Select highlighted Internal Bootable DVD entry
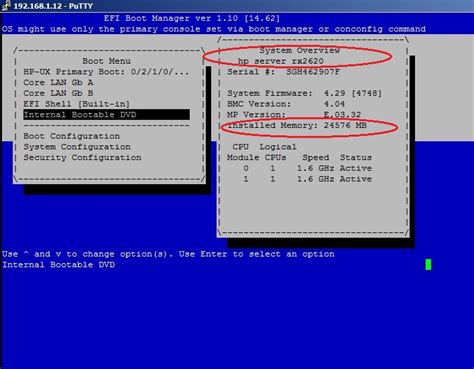 tap(107, 115)
